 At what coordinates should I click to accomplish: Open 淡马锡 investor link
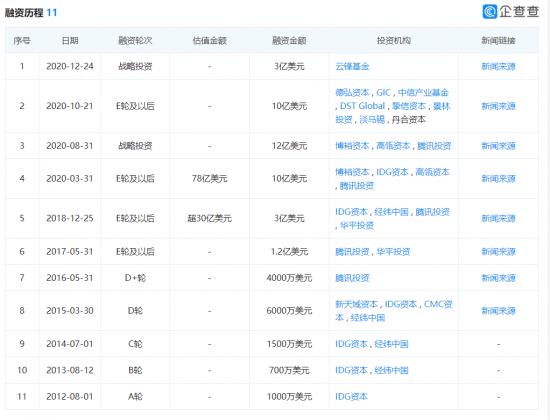373,120
